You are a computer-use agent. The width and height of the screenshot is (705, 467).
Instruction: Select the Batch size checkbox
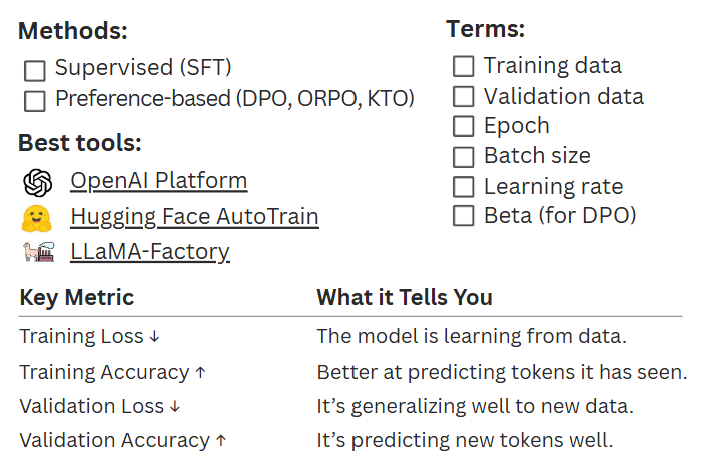tap(463, 157)
